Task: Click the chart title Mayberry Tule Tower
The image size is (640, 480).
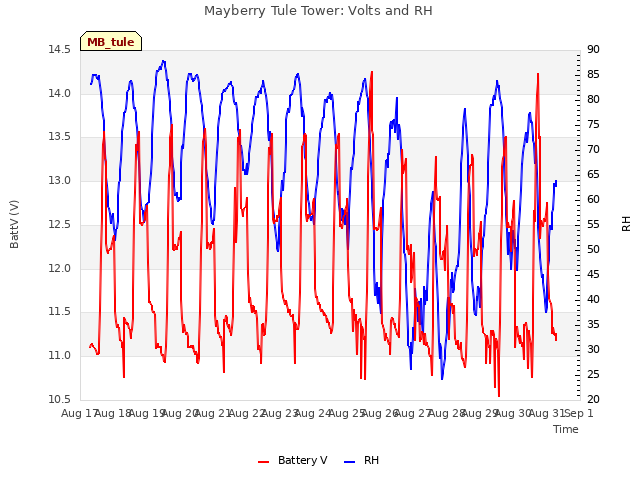Action: (318, 11)
